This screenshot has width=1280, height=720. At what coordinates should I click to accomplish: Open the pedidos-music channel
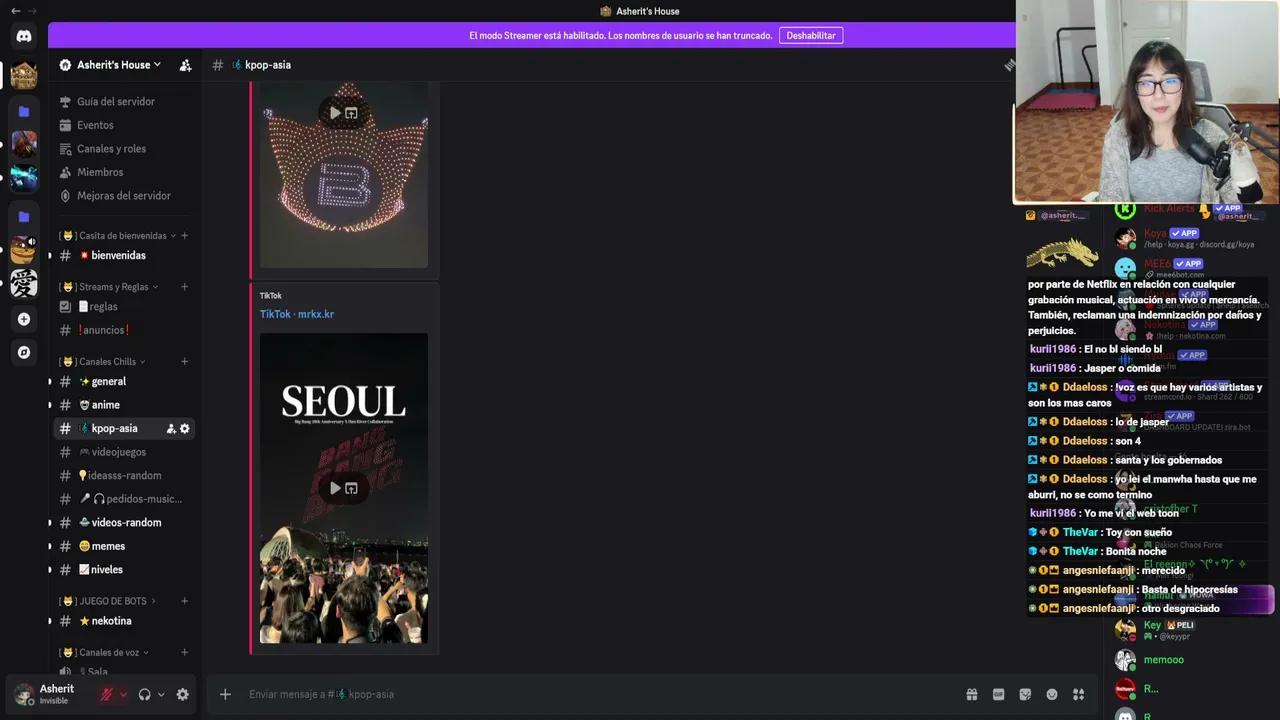(x=124, y=499)
